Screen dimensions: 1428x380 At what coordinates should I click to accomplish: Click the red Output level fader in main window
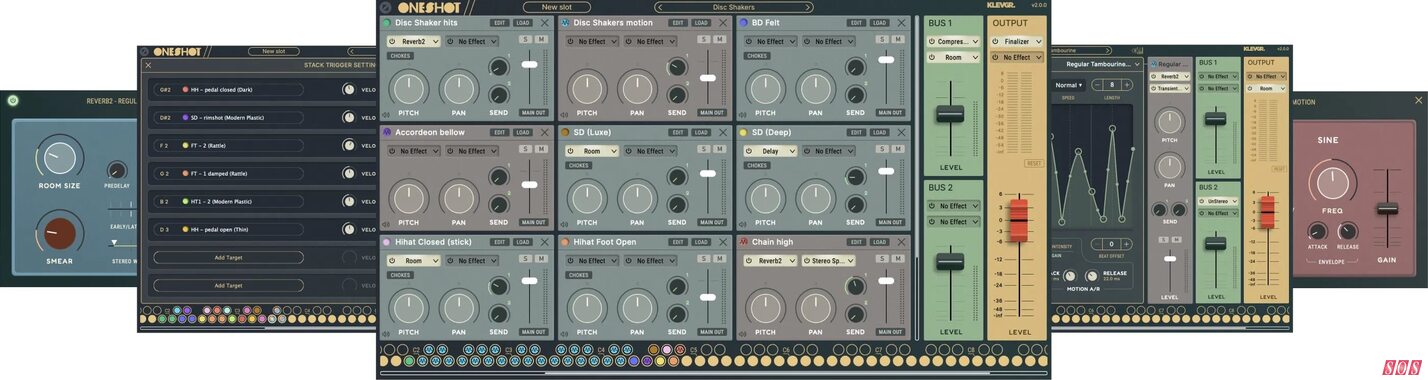tap(1018, 219)
